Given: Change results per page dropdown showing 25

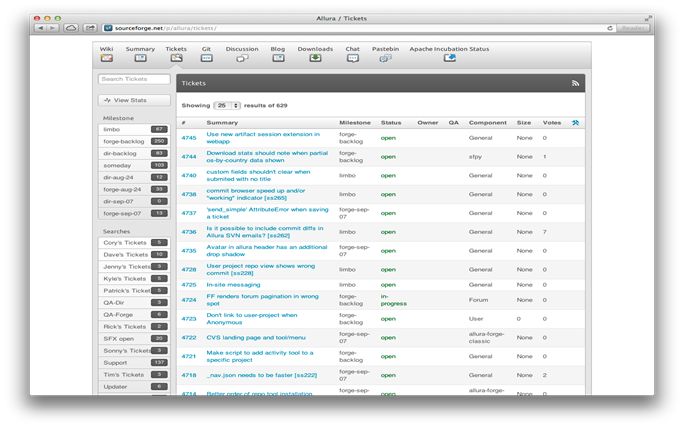Looking at the screenshot, I should [227, 106].
